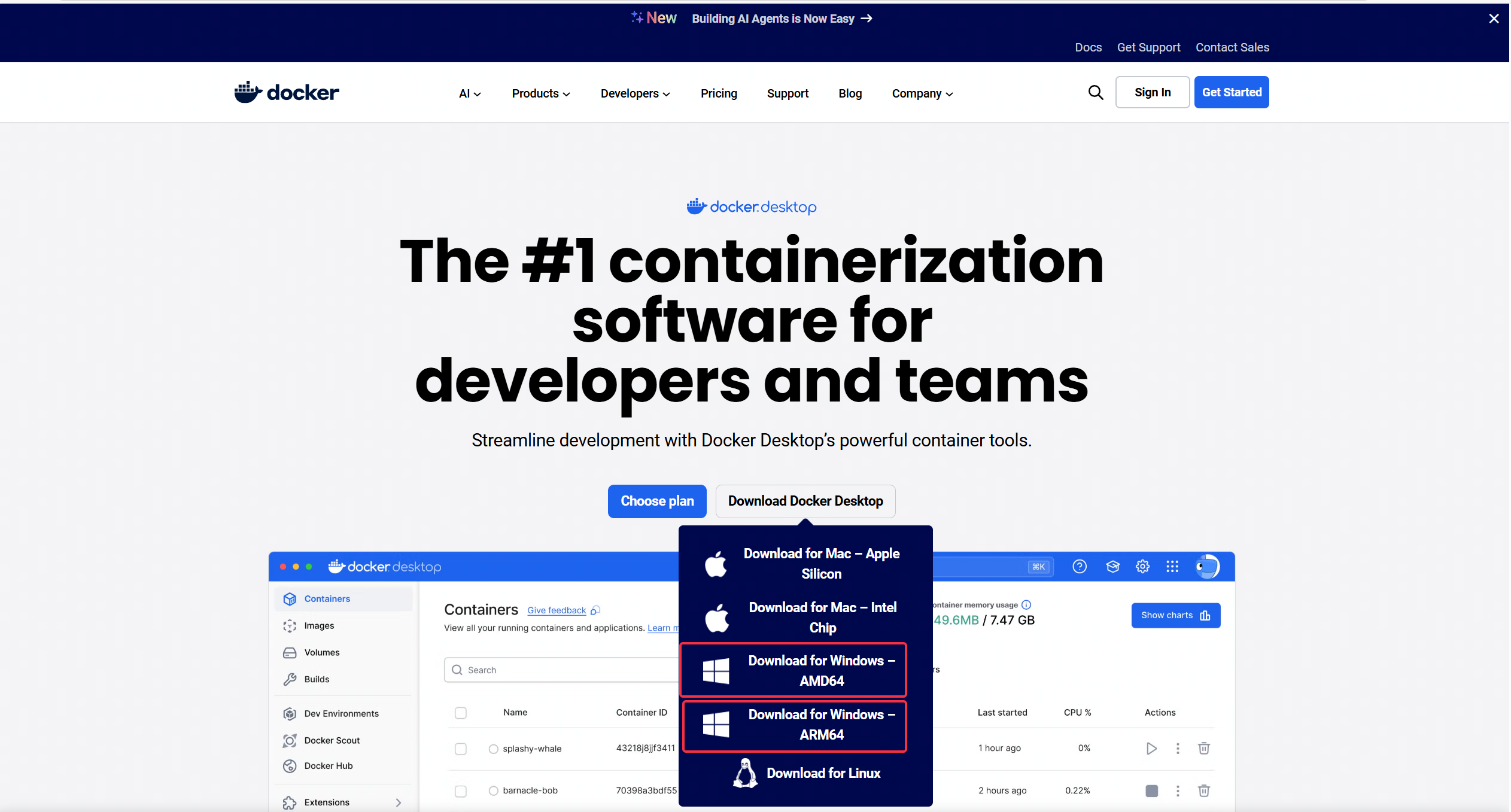
Task: Click the Volumes disk icon in sidebar
Action: click(x=290, y=653)
